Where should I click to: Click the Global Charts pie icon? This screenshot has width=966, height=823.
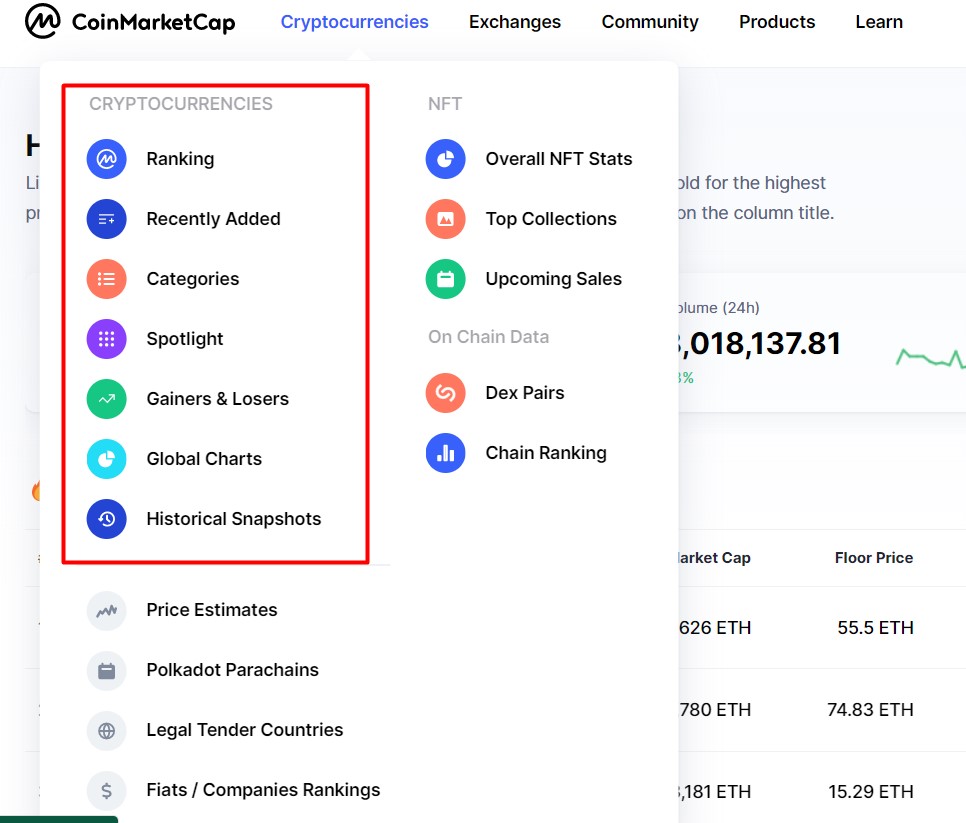107,459
